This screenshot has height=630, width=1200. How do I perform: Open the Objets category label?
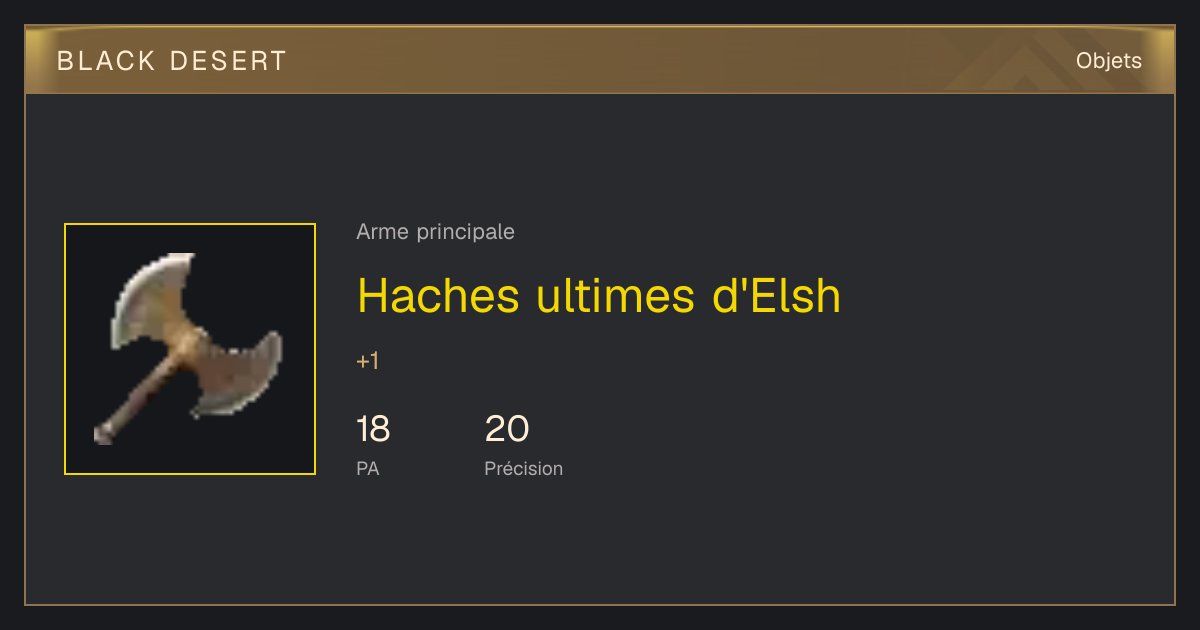click(x=1109, y=61)
